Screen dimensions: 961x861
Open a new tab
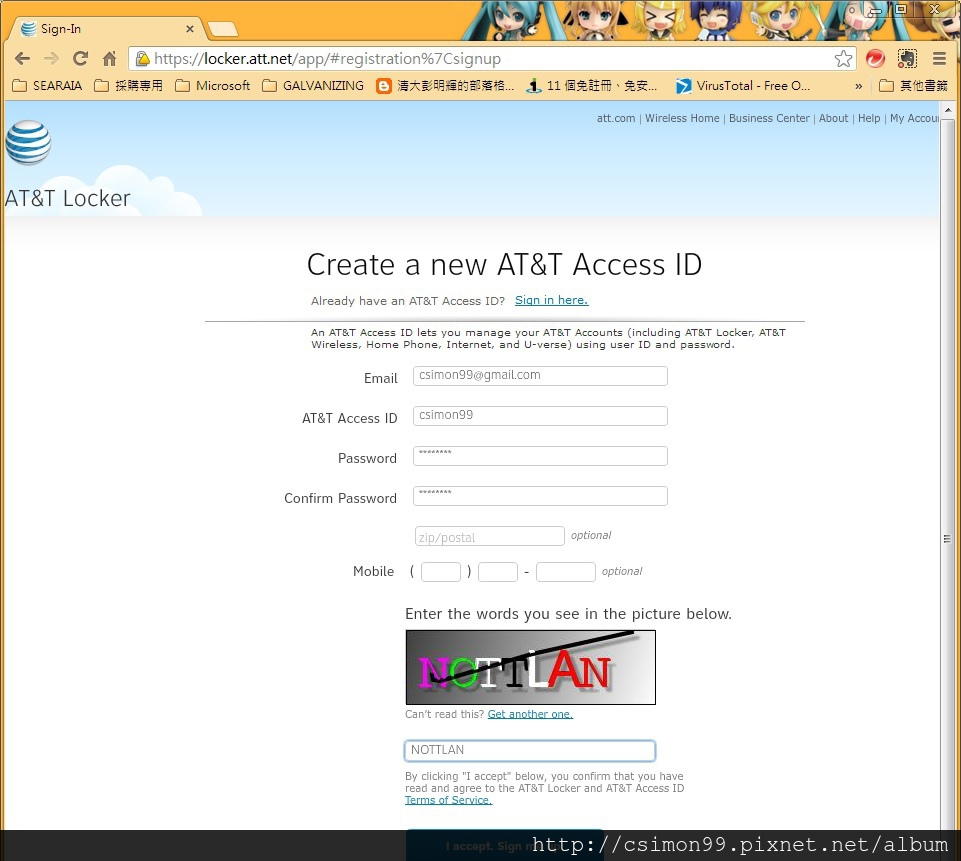pyautogui.click(x=222, y=29)
